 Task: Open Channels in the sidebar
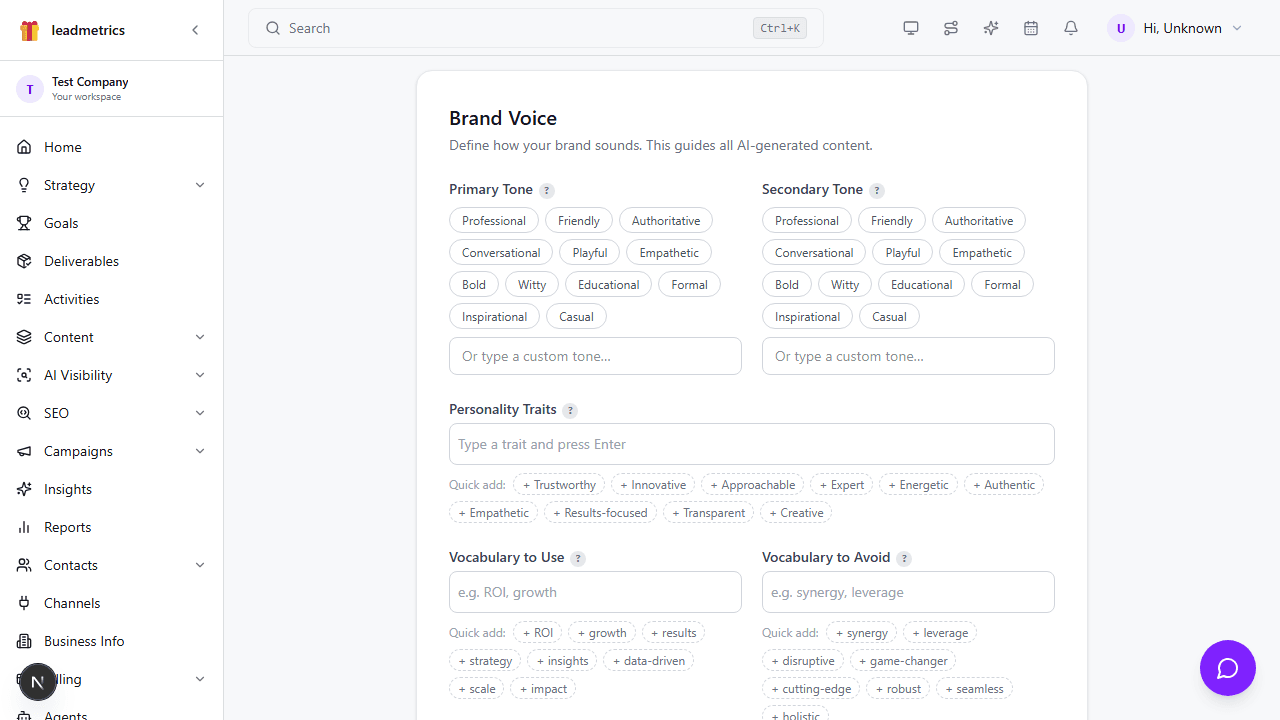[x=112, y=603]
